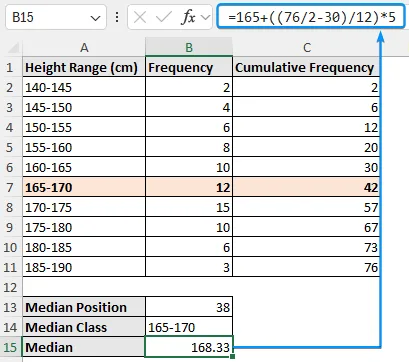Image resolution: width=409 pixels, height=362 pixels.
Task: Select cumulative frequency cell with value 30
Action: click(306, 167)
